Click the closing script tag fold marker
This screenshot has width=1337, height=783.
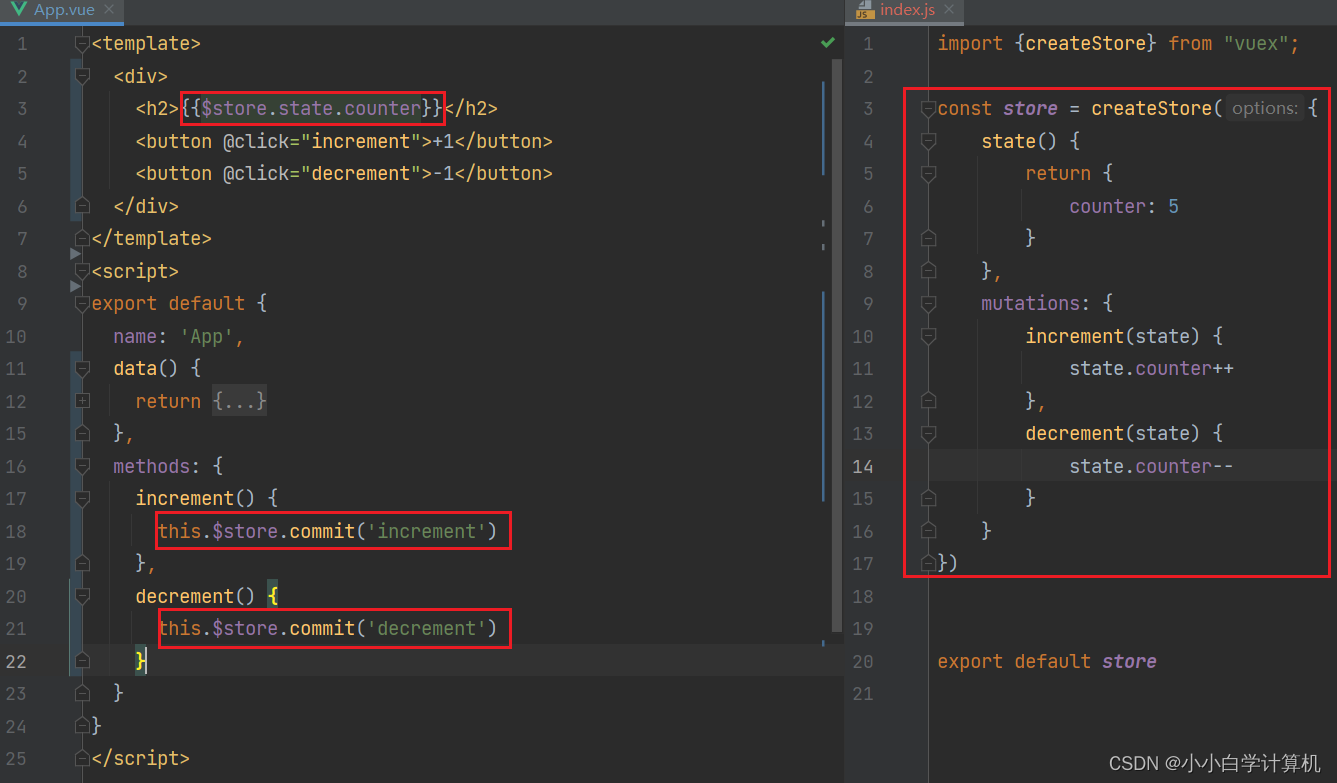point(83,759)
